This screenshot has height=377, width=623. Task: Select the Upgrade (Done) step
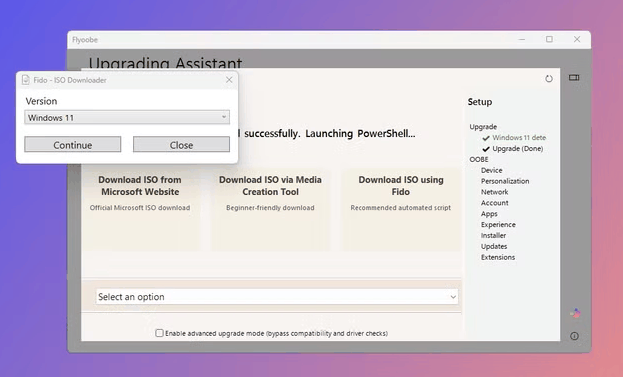[x=513, y=149]
